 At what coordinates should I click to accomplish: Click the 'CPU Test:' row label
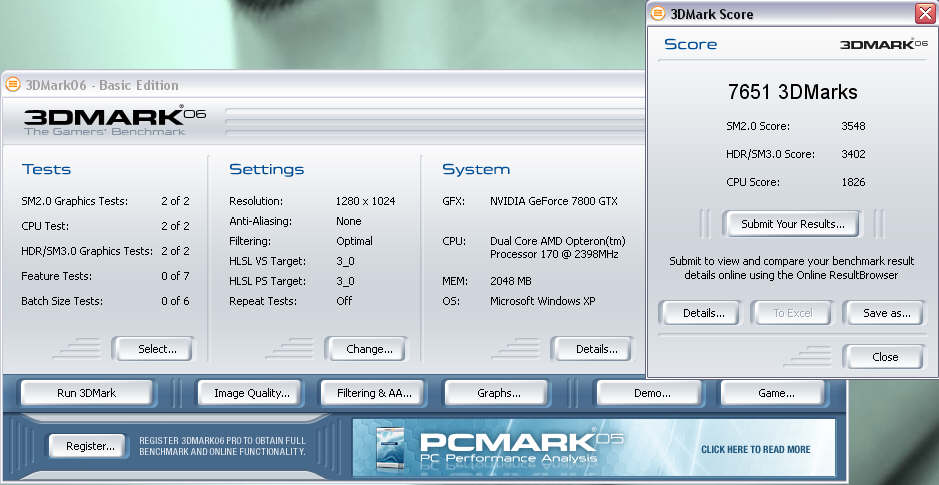[45, 226]
